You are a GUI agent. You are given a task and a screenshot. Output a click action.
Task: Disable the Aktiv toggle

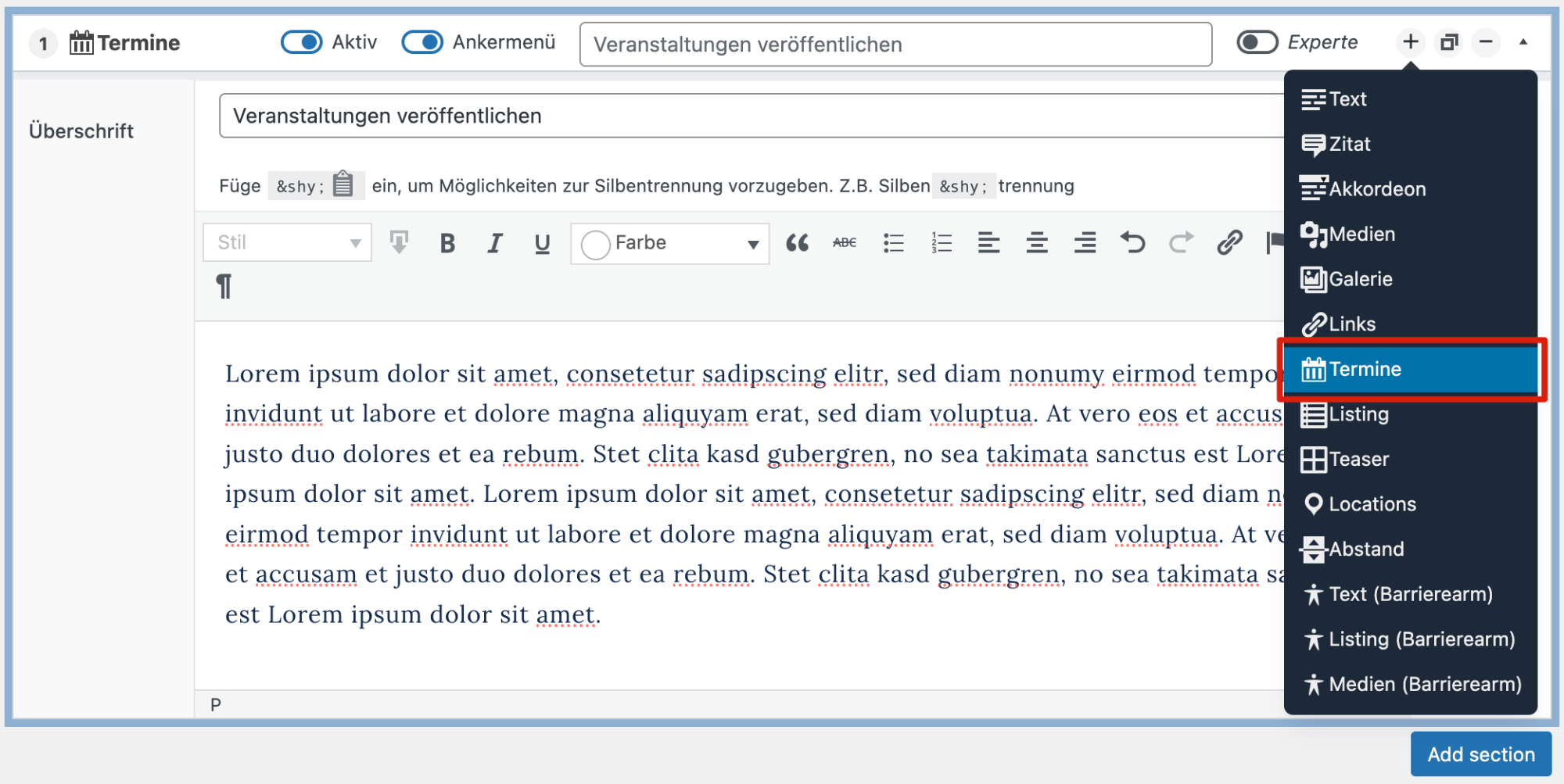[301, 42]
